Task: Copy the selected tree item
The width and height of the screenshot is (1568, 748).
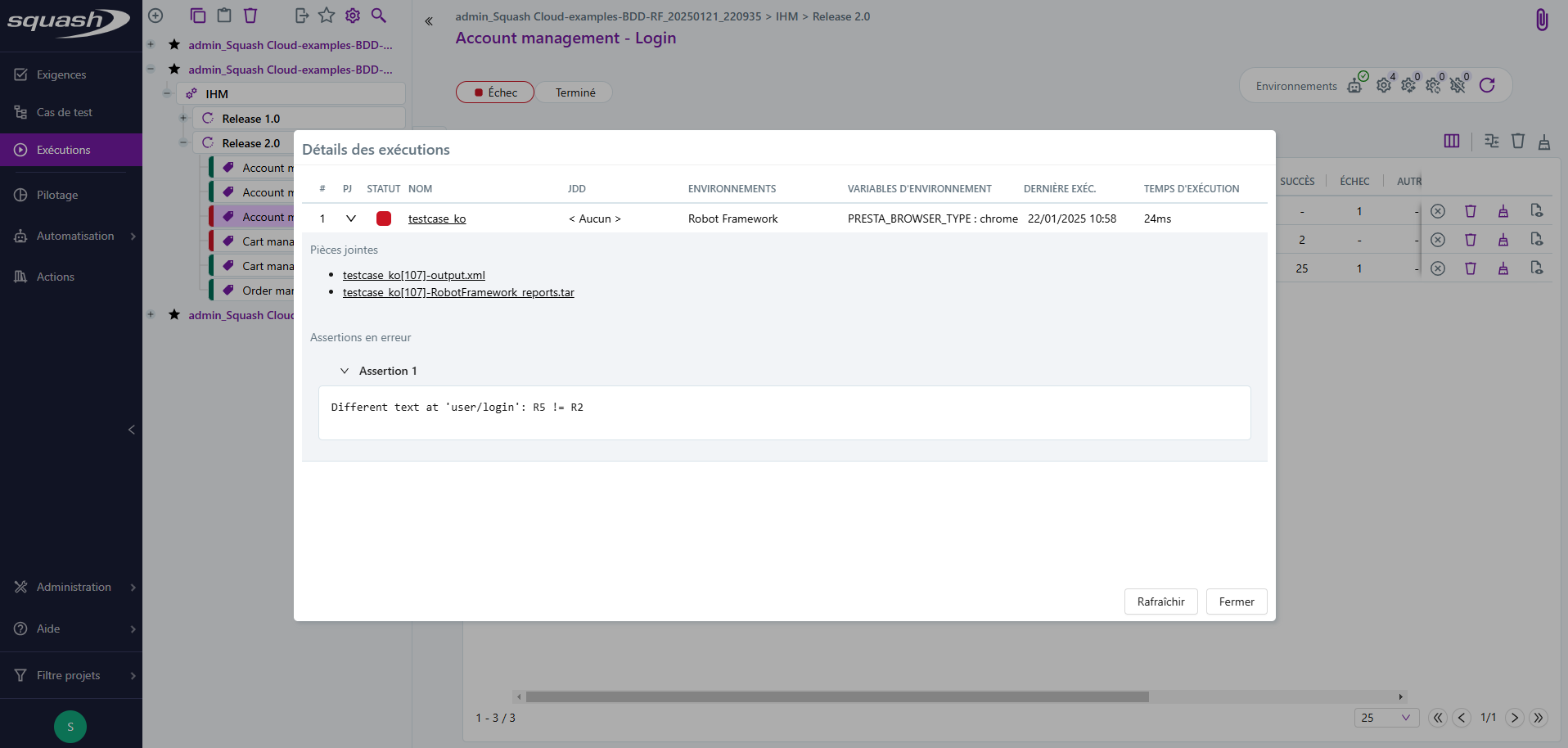Action: point(196,15)
